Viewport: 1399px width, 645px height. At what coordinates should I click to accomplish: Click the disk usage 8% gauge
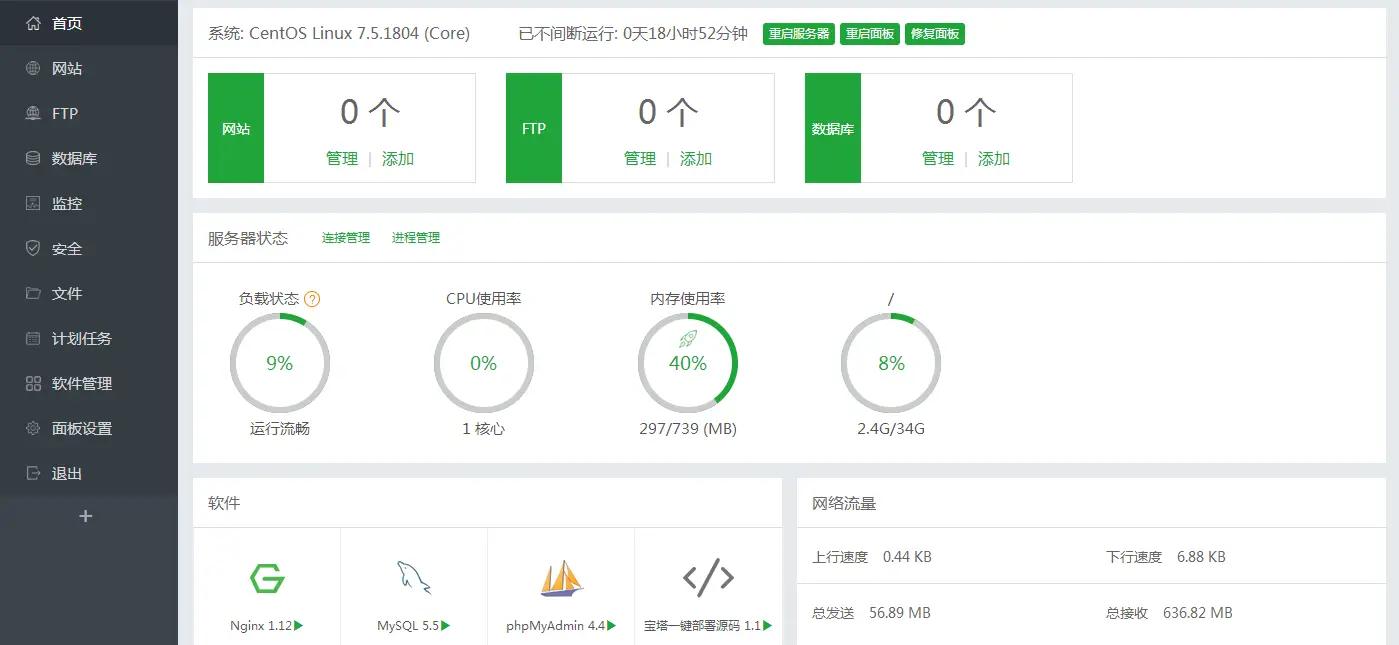coord(891,363)
